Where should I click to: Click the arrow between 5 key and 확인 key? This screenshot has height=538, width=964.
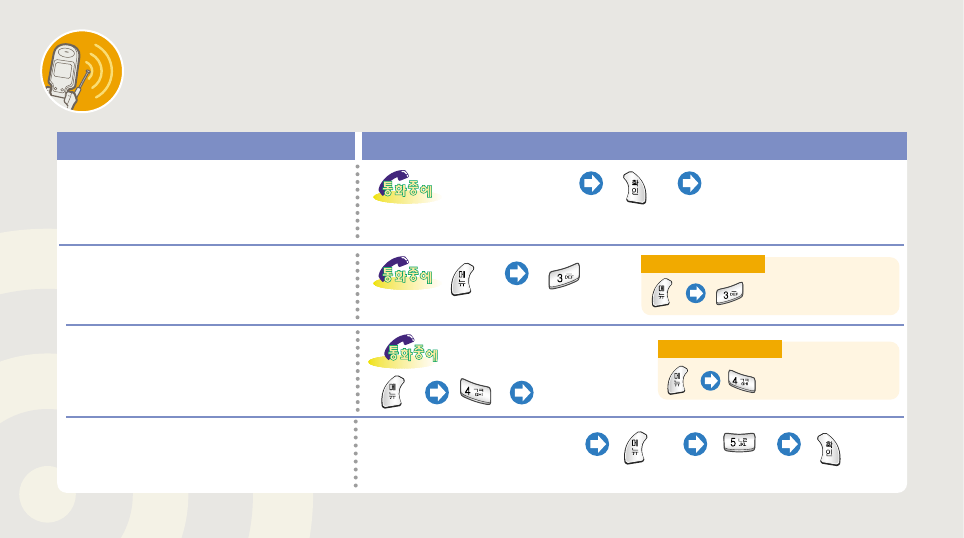789,443
